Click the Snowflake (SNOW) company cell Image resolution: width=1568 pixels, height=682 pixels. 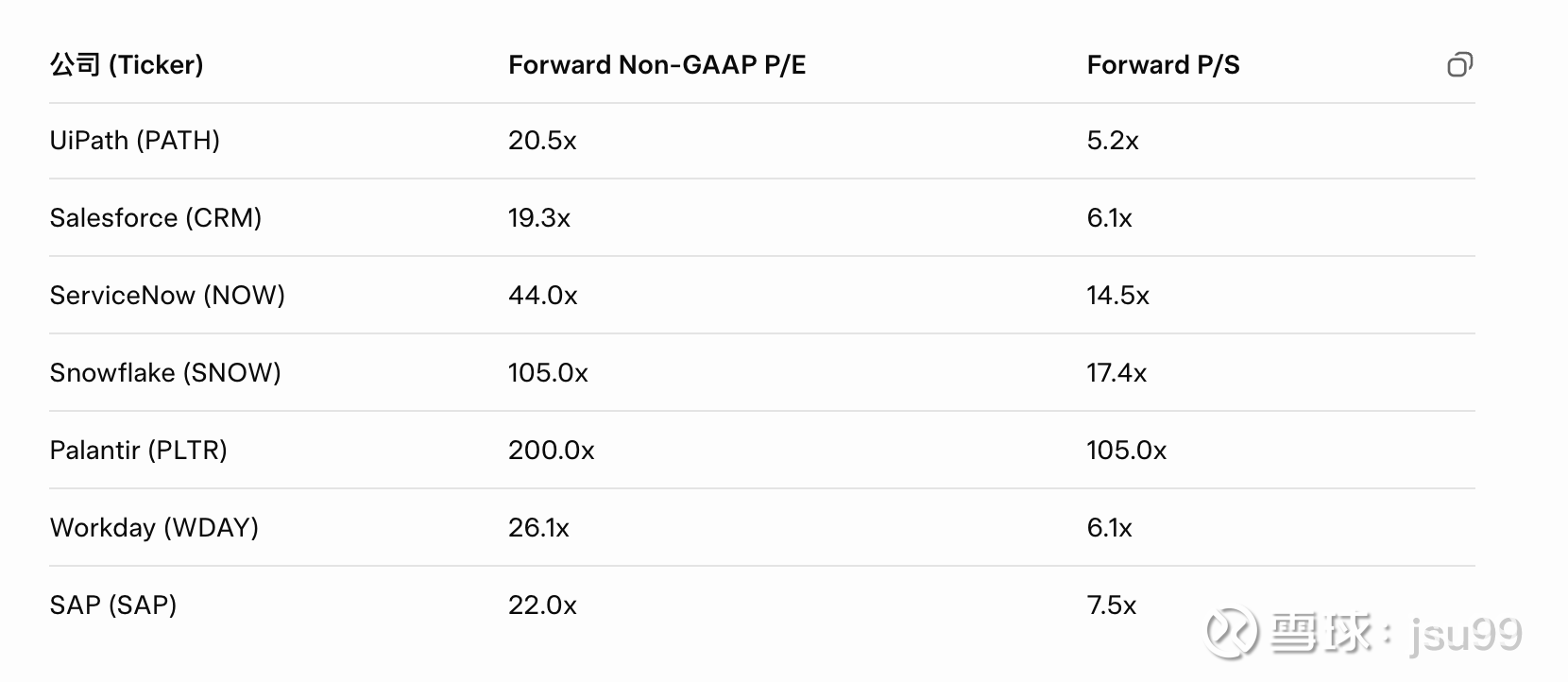point(165,373)
